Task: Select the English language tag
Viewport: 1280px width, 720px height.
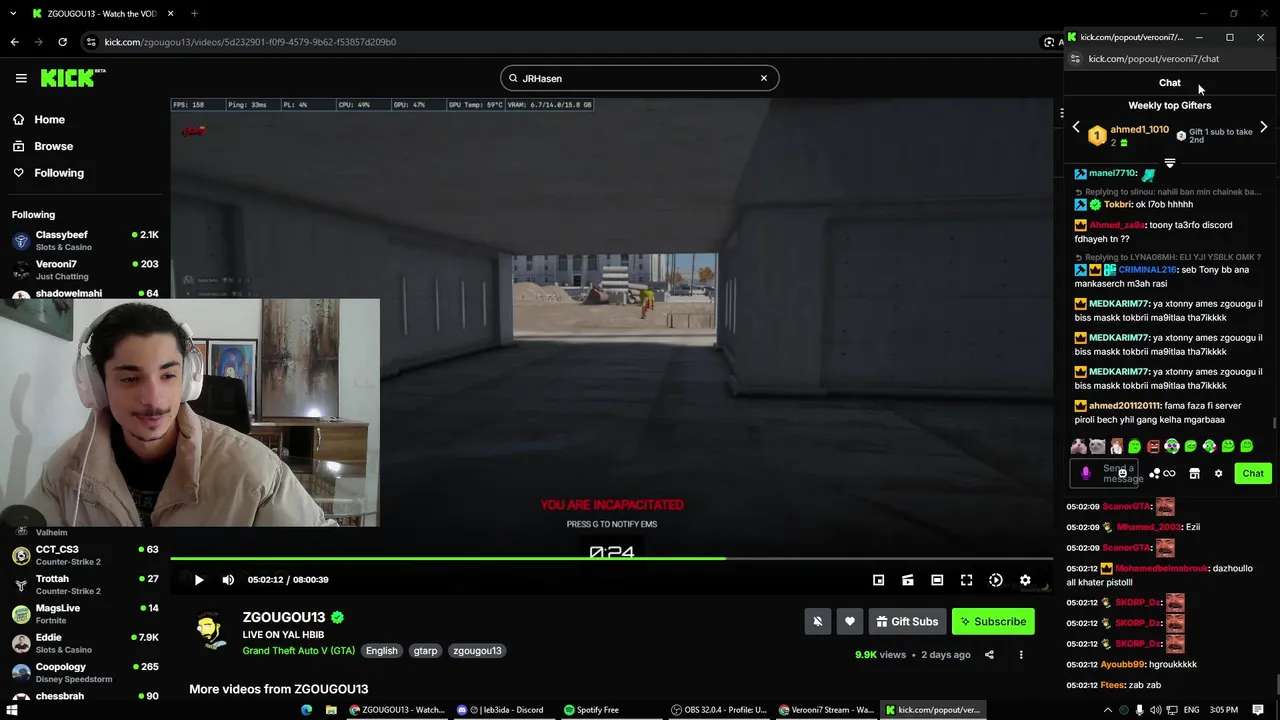Action: 381,651
